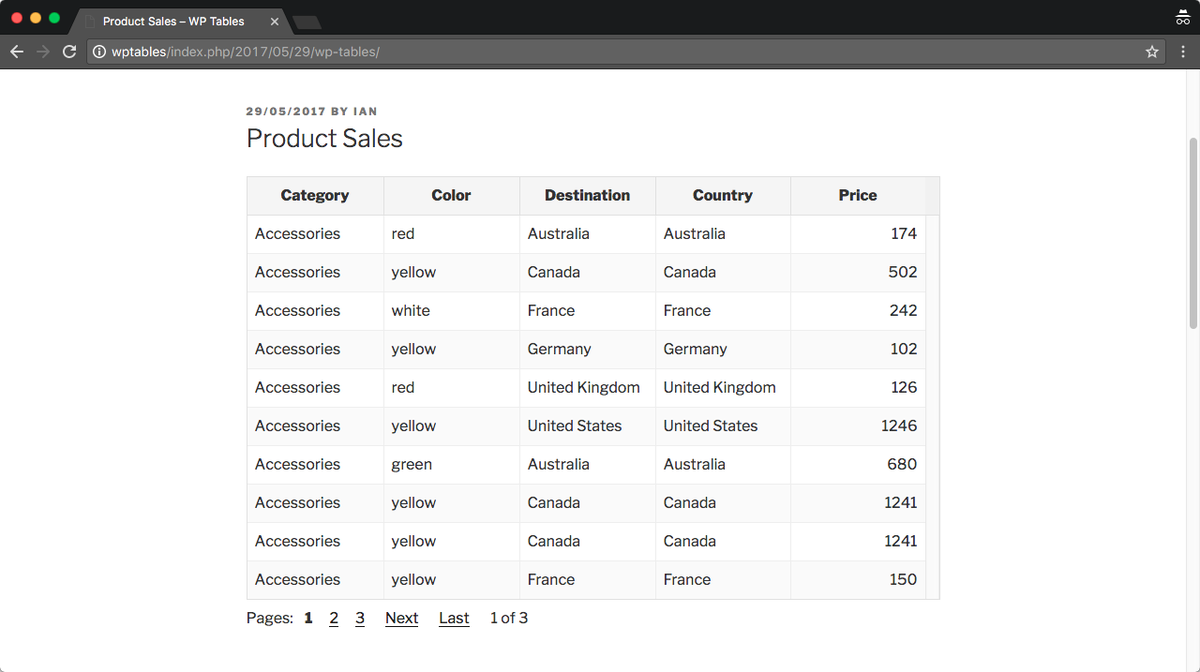The width and height of the screenshot is (1200, 672).
Task: Click the incognito icon in the title bar
Action: pyautogui.click(x=1181, y=17)
